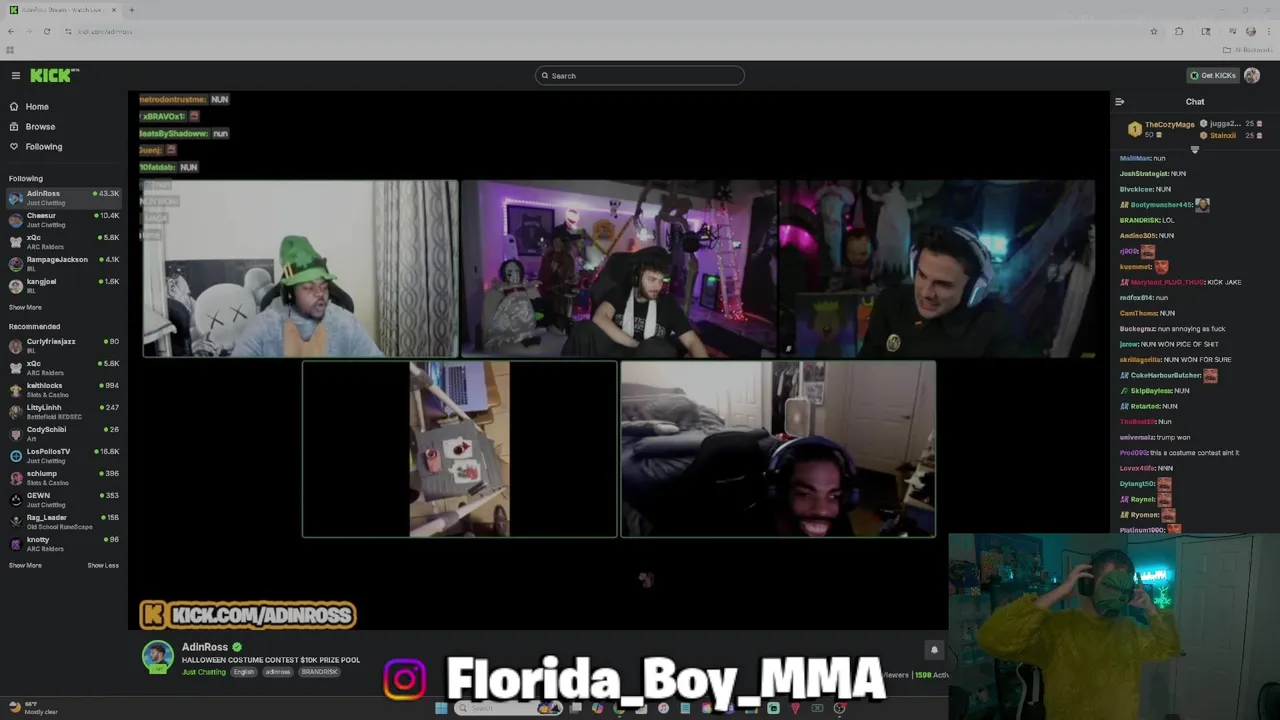The image size is (1280, 720).
Task: Expand Show More under Following
Action: coord(25,308)
